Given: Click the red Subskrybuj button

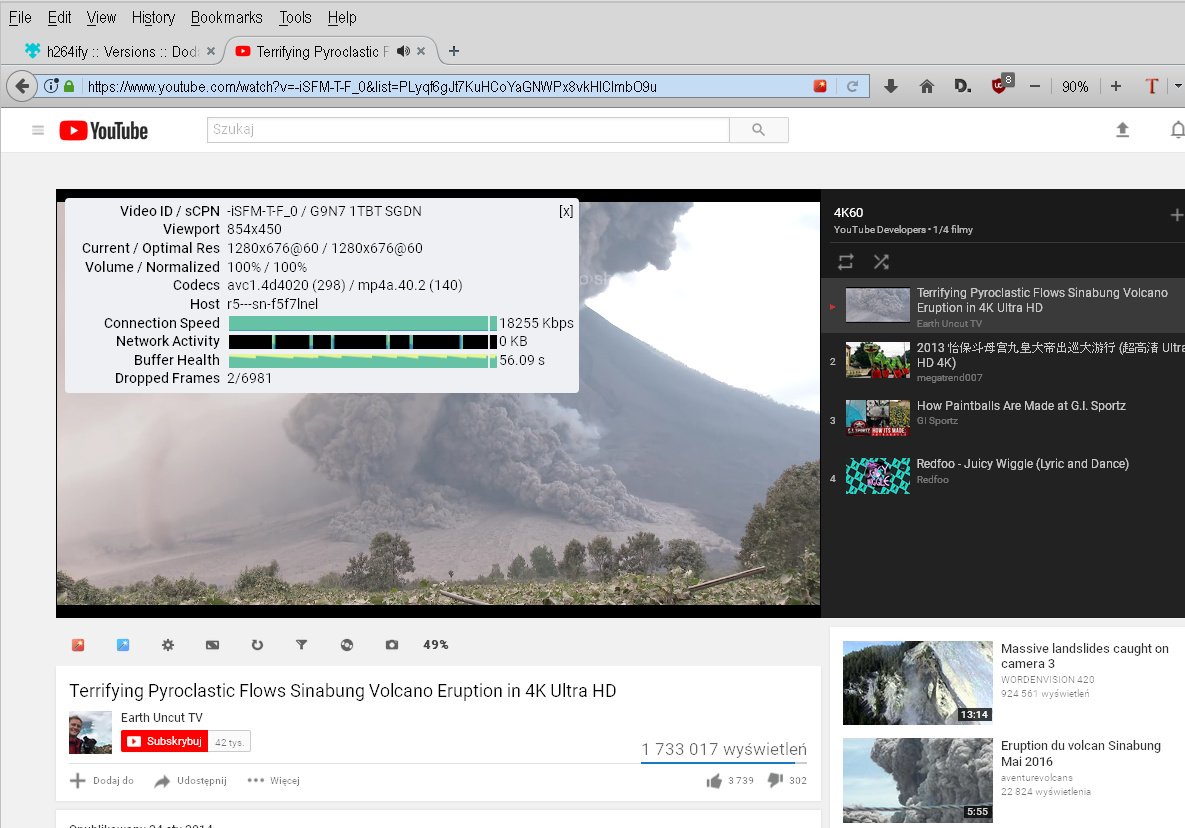Looking at the screenshot, I should pos(165,741).
